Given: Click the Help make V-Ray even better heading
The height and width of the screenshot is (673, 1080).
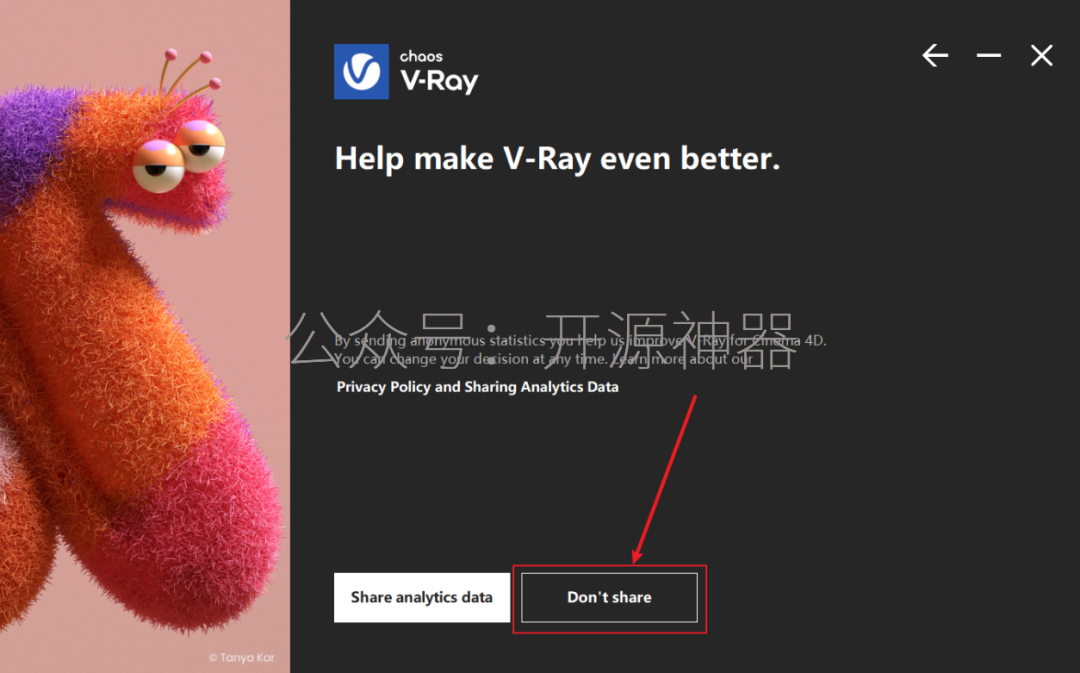Looking at the screenshot, I should tap(557, 158).
